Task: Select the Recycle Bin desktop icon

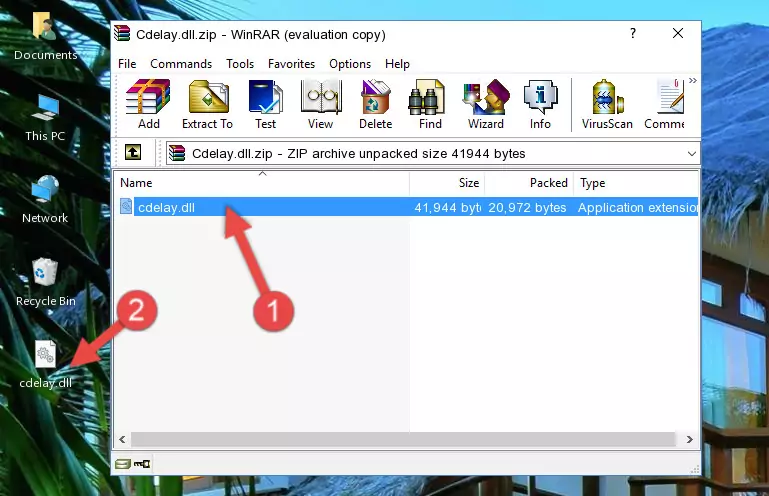Action: pyautogui.click(x=46, y=283)
